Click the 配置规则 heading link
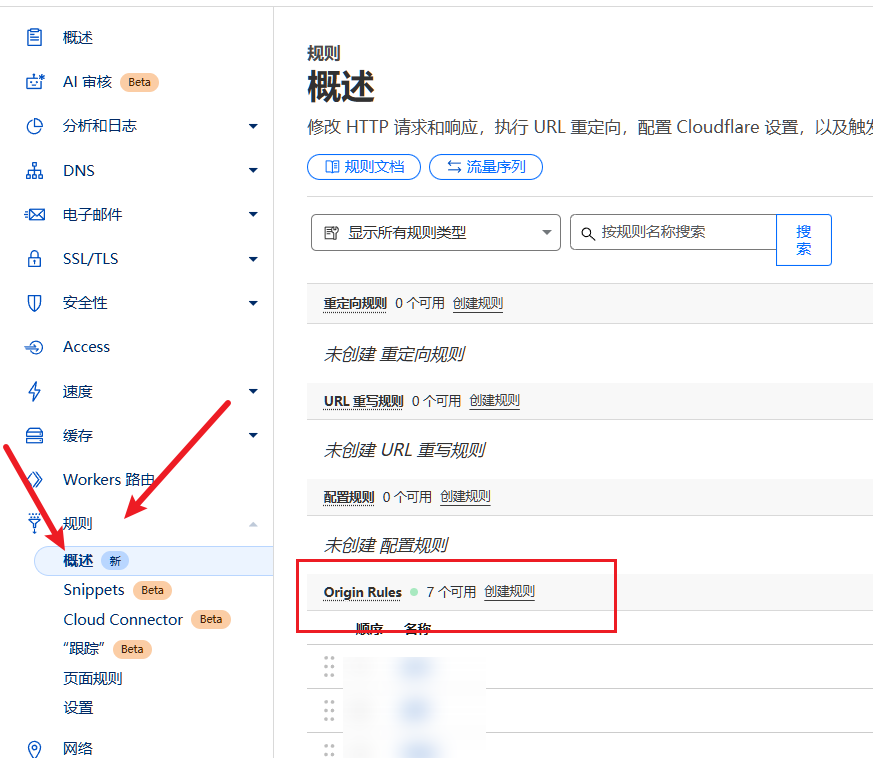Viewport: 873px width, 758px height. pos(349,497)
